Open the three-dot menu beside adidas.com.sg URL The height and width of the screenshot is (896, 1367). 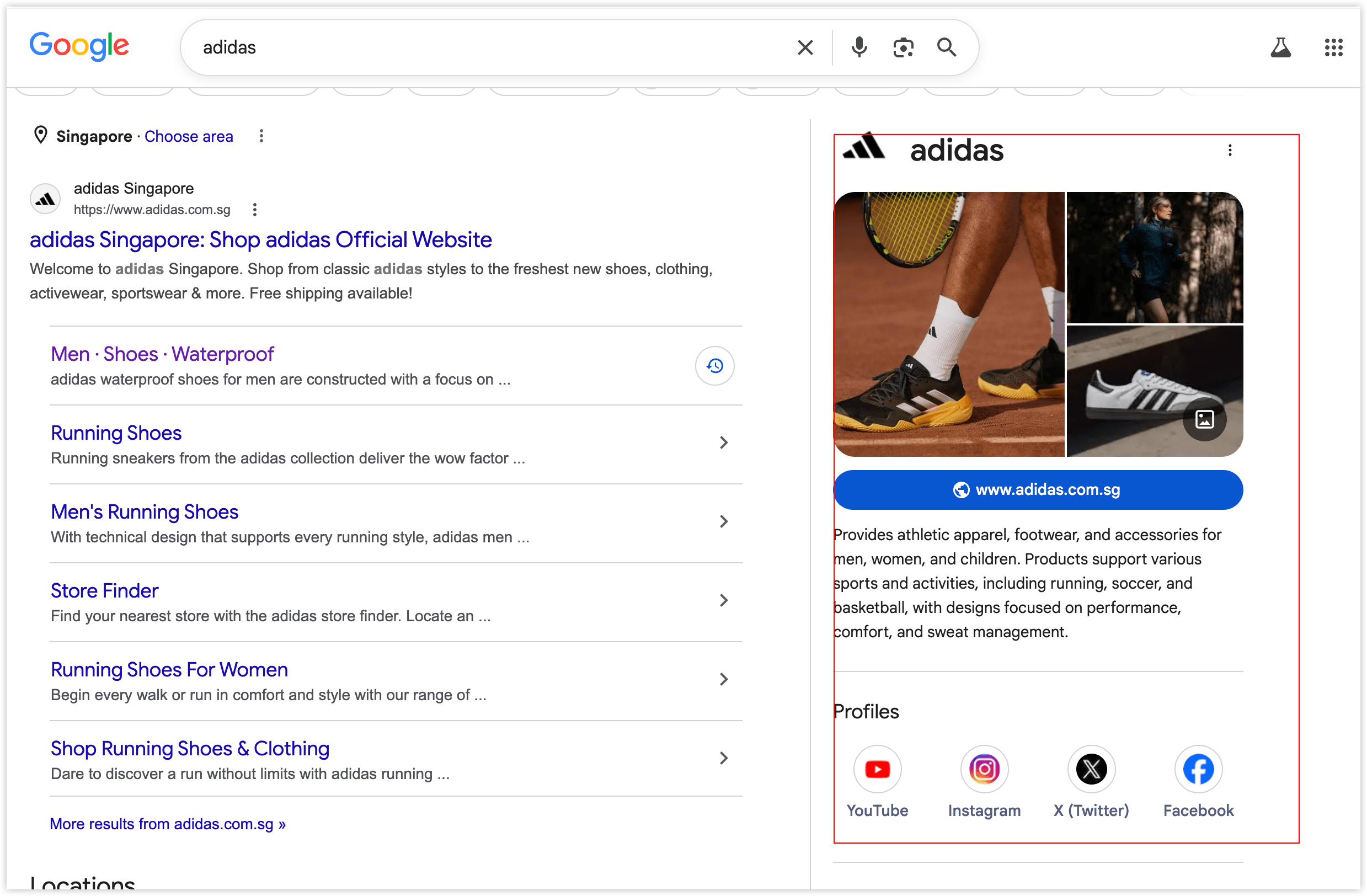coord(254,210)
